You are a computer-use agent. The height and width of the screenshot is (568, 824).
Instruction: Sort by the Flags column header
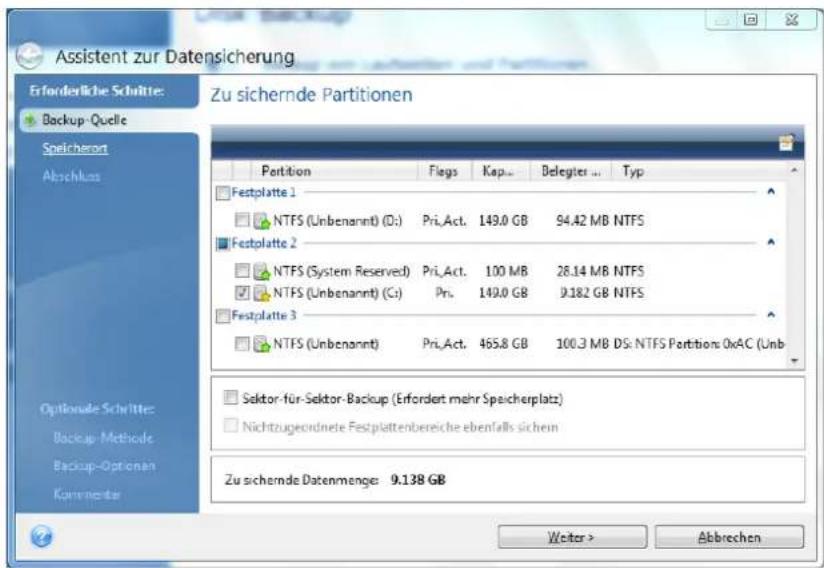(444, 171)
